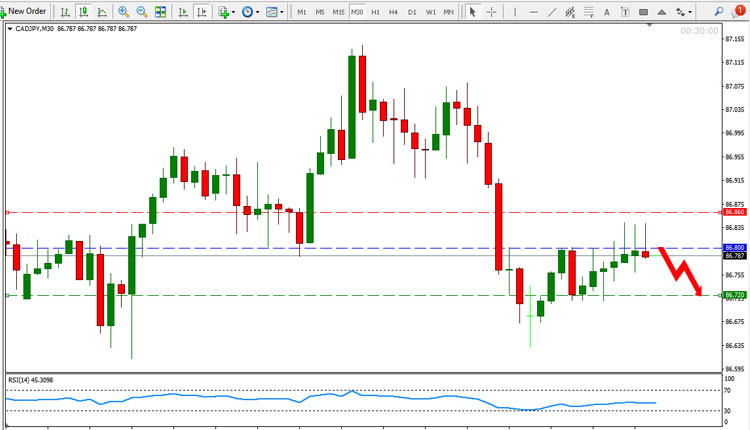This screenshot has width=750, height=430.
Task: Zoom out of the chart
Action: point(142,12)
